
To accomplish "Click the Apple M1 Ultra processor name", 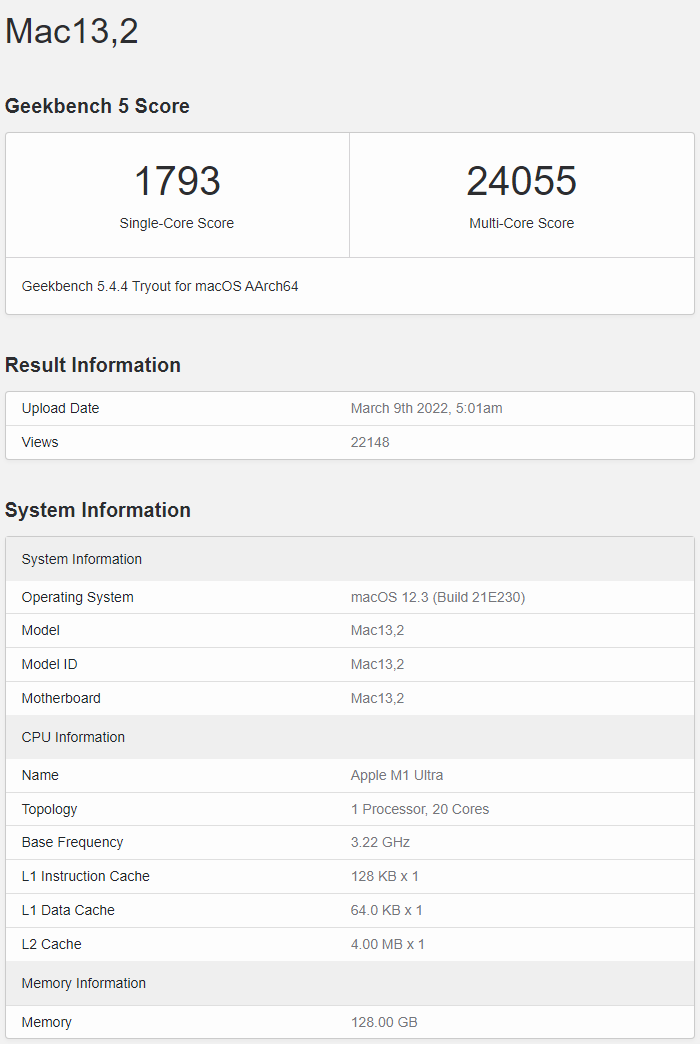I will (397, 775).
